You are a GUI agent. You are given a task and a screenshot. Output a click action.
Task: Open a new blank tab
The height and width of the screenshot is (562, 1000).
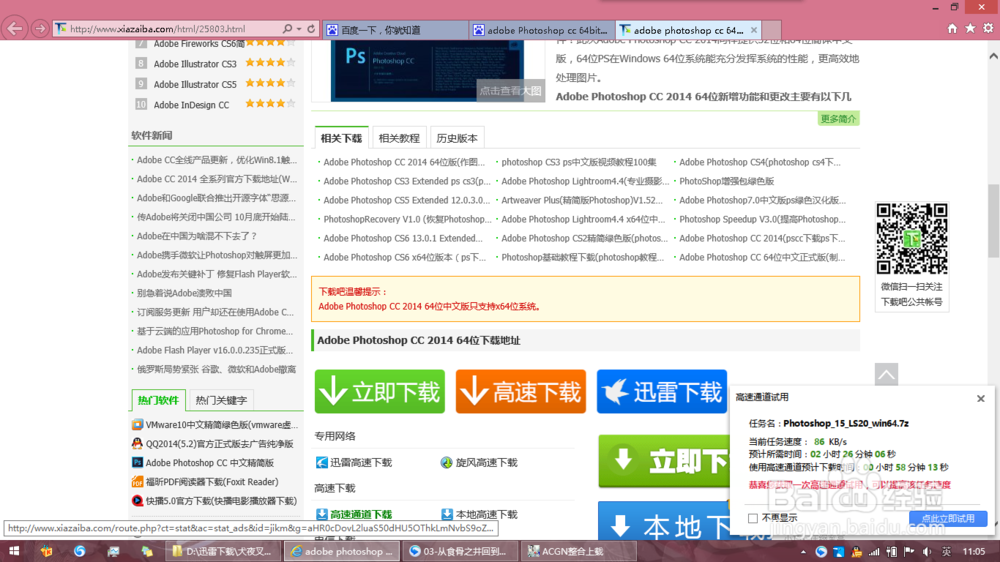pyautogui.click(x=772, y=30)
